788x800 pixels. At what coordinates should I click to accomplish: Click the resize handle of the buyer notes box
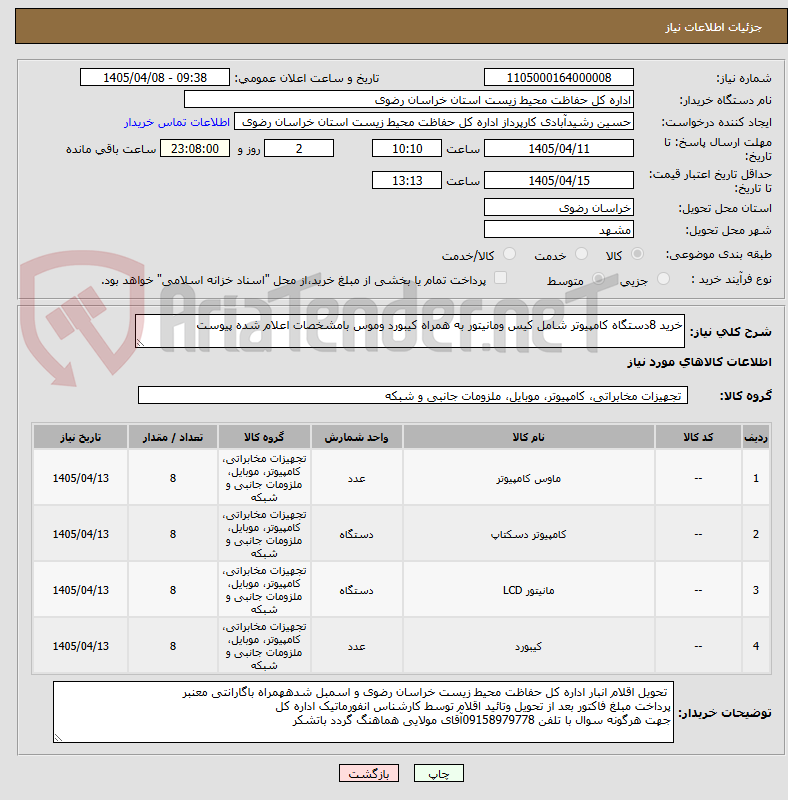(x=59, y=737)
